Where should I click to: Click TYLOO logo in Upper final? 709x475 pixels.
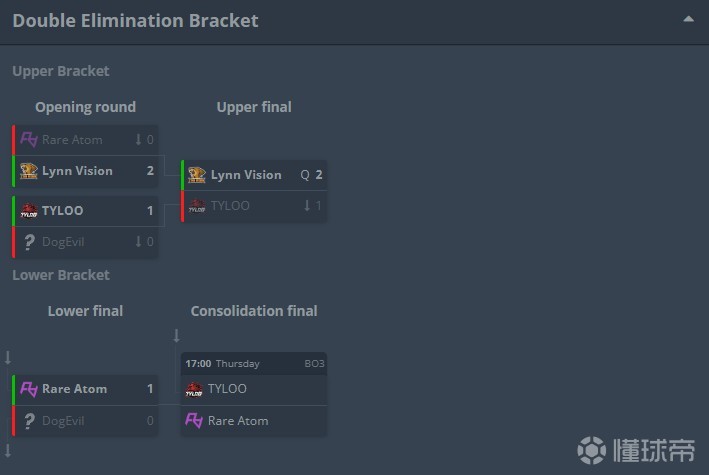pyautogui.click(x=197, y=206)
